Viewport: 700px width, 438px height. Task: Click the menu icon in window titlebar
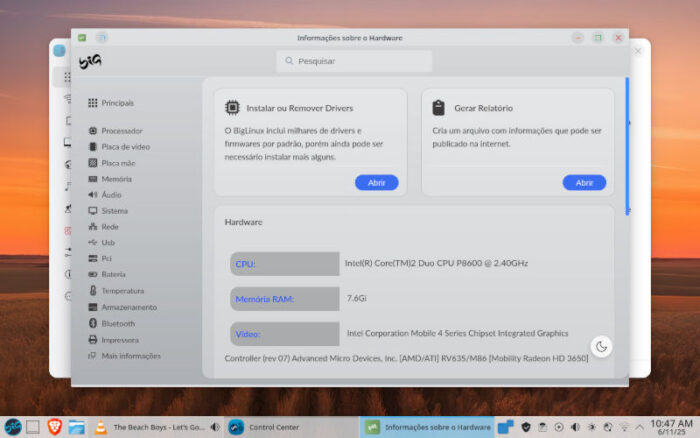(101, 38)
